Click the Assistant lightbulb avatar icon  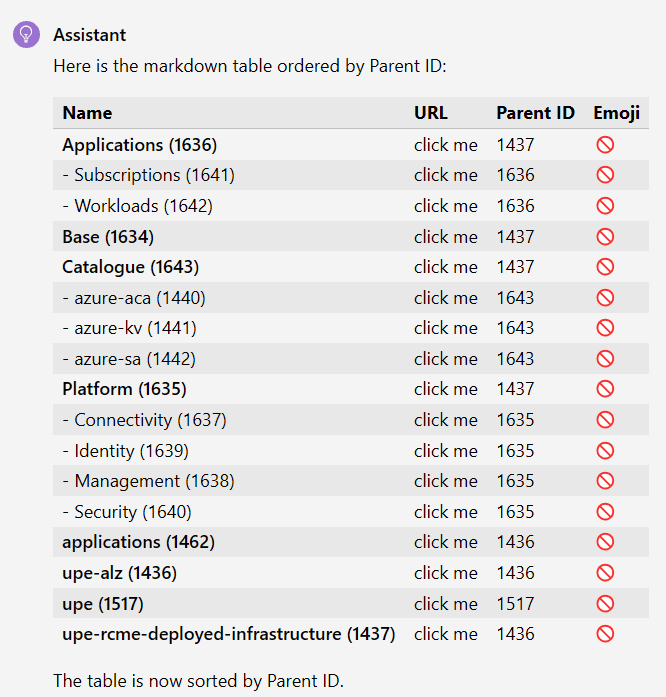click(26, 34)
